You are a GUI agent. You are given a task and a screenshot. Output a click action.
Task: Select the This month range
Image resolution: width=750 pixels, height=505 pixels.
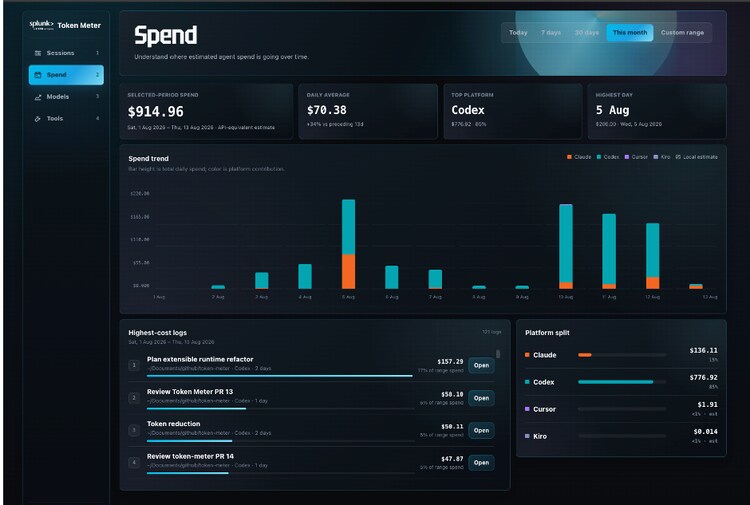[x=630, y=33]
